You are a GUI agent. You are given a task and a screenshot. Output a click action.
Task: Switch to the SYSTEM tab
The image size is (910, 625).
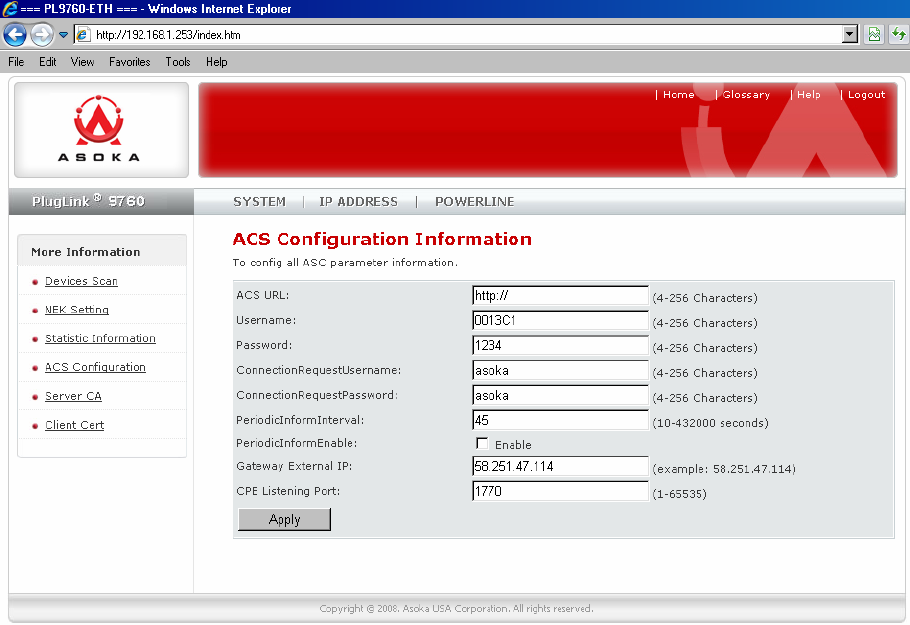pyautogui.click(x=259, y=202)
